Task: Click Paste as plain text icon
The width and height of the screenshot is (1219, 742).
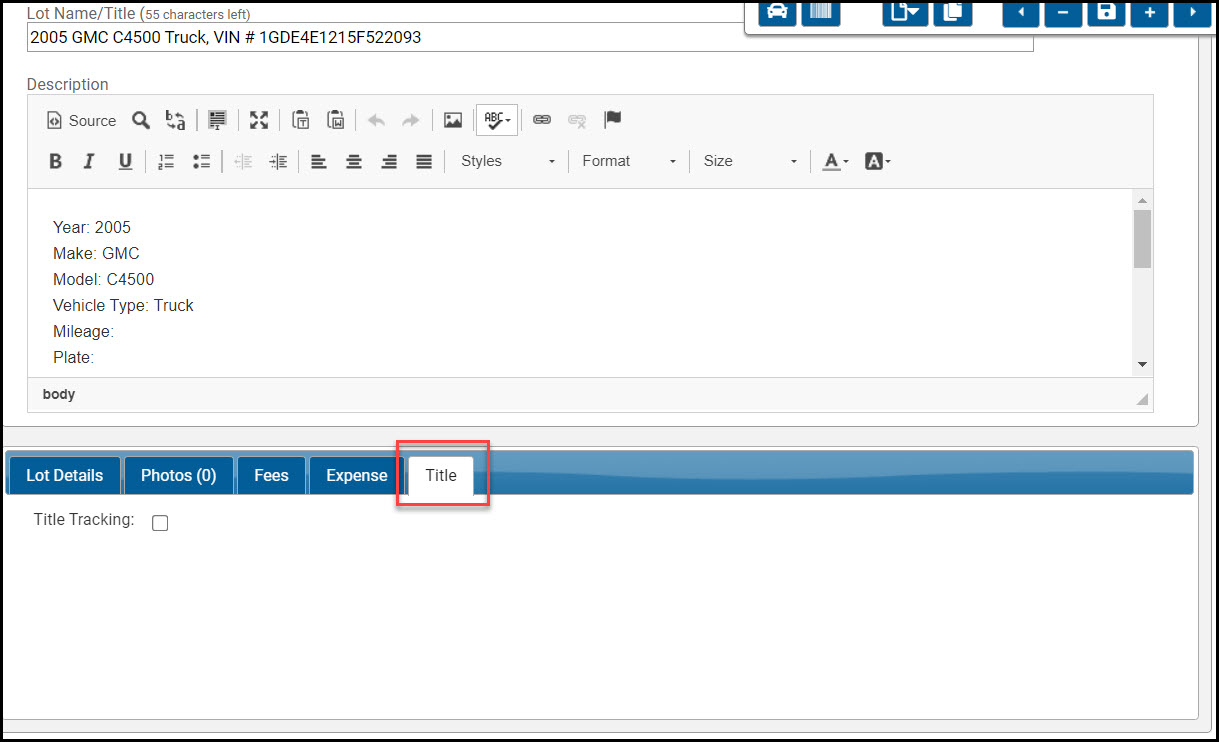Action: (x=300, y=120)
